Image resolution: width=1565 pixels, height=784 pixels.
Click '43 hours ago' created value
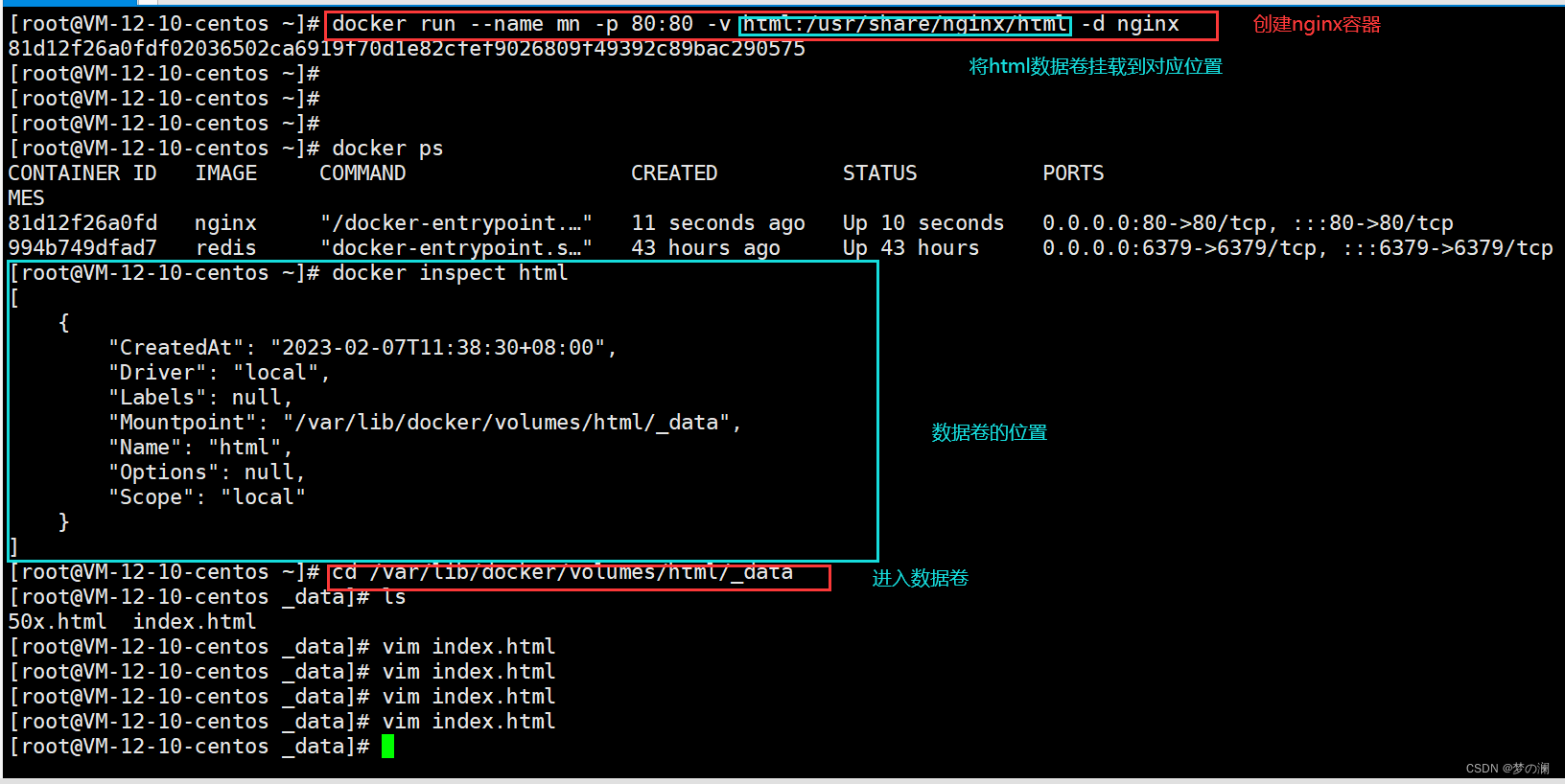706,248
